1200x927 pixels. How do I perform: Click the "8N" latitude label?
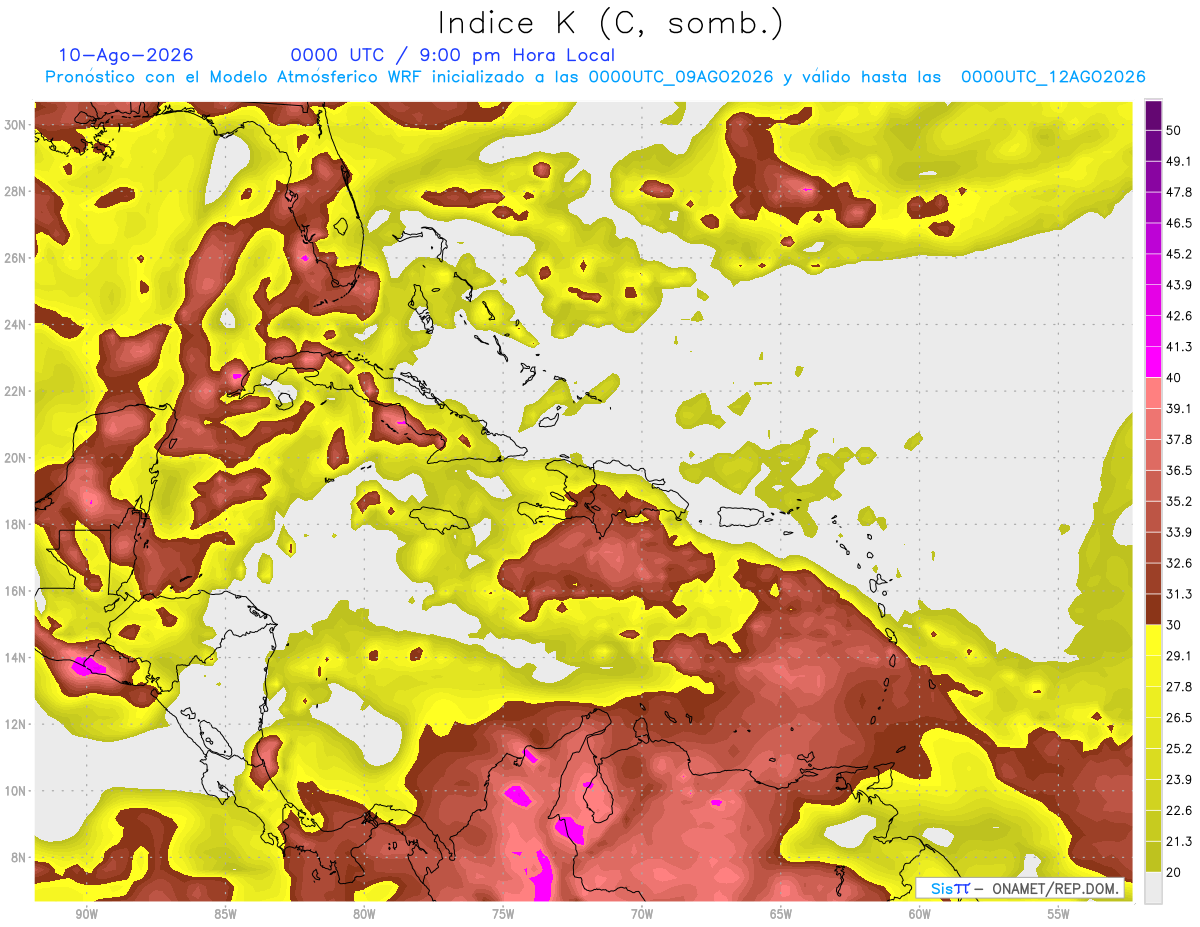(20, 857)
